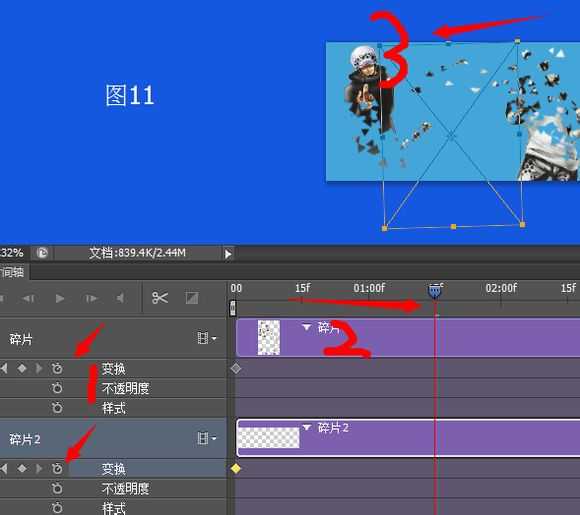Add a keyframe diamond in 碎片2 变换 row

click(22, 469)
